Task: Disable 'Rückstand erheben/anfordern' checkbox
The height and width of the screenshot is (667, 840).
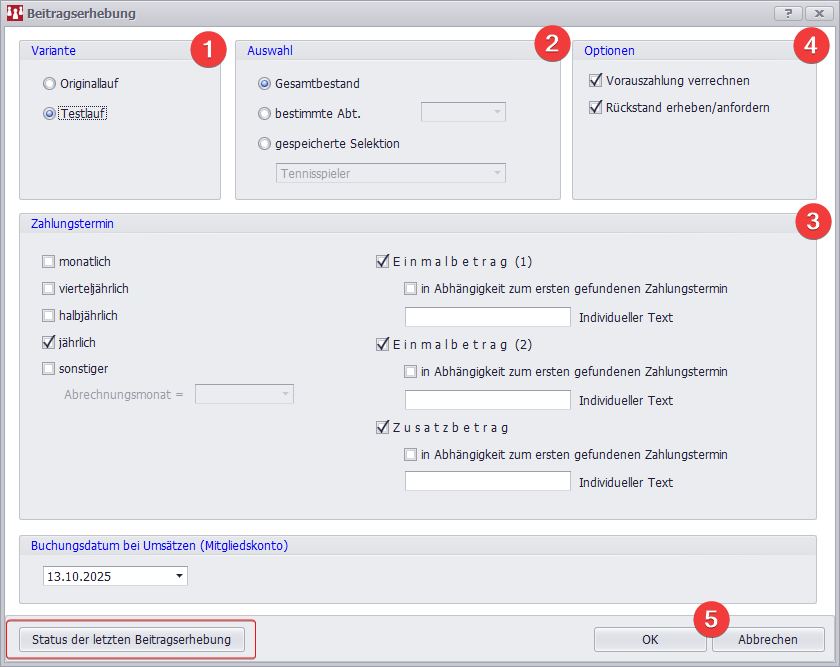Action: tap(597, 107)
